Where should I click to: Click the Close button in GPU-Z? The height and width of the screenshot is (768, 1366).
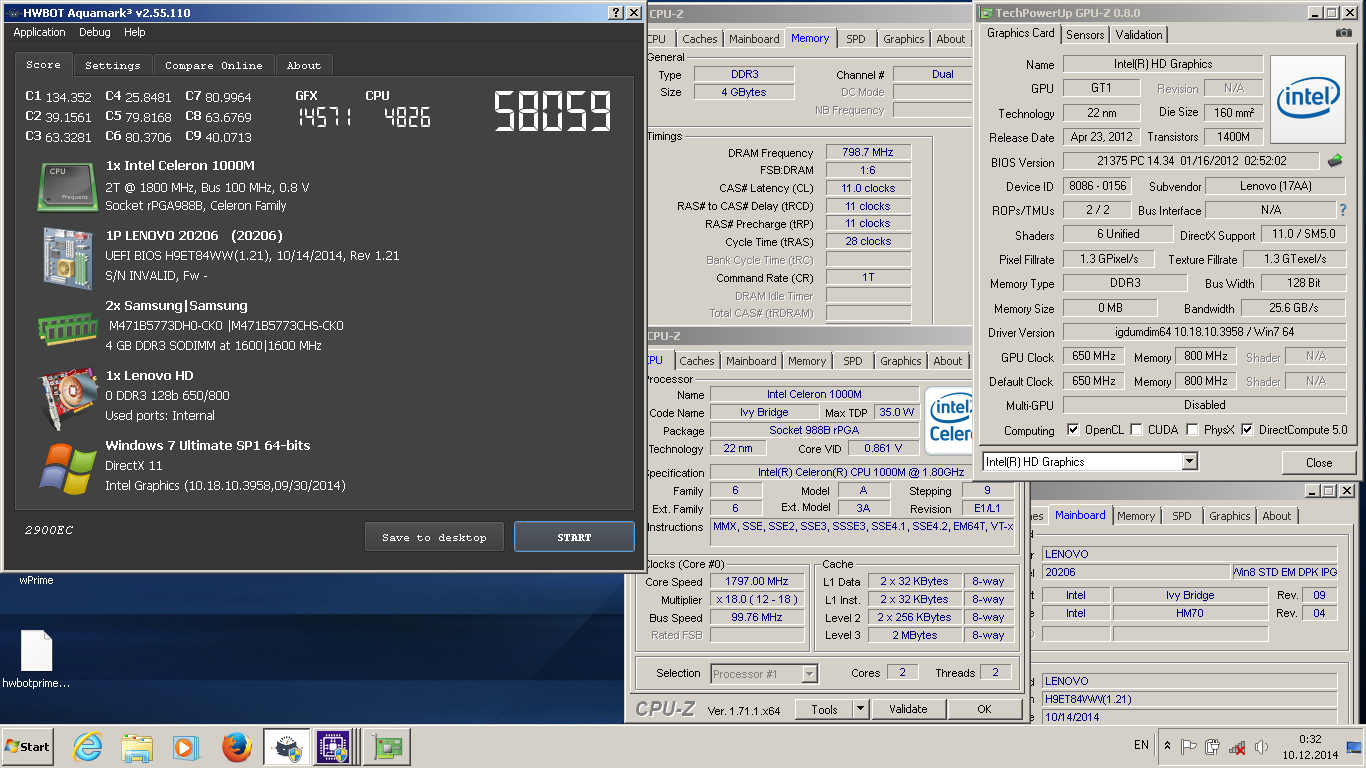[x=1319, y=462]
